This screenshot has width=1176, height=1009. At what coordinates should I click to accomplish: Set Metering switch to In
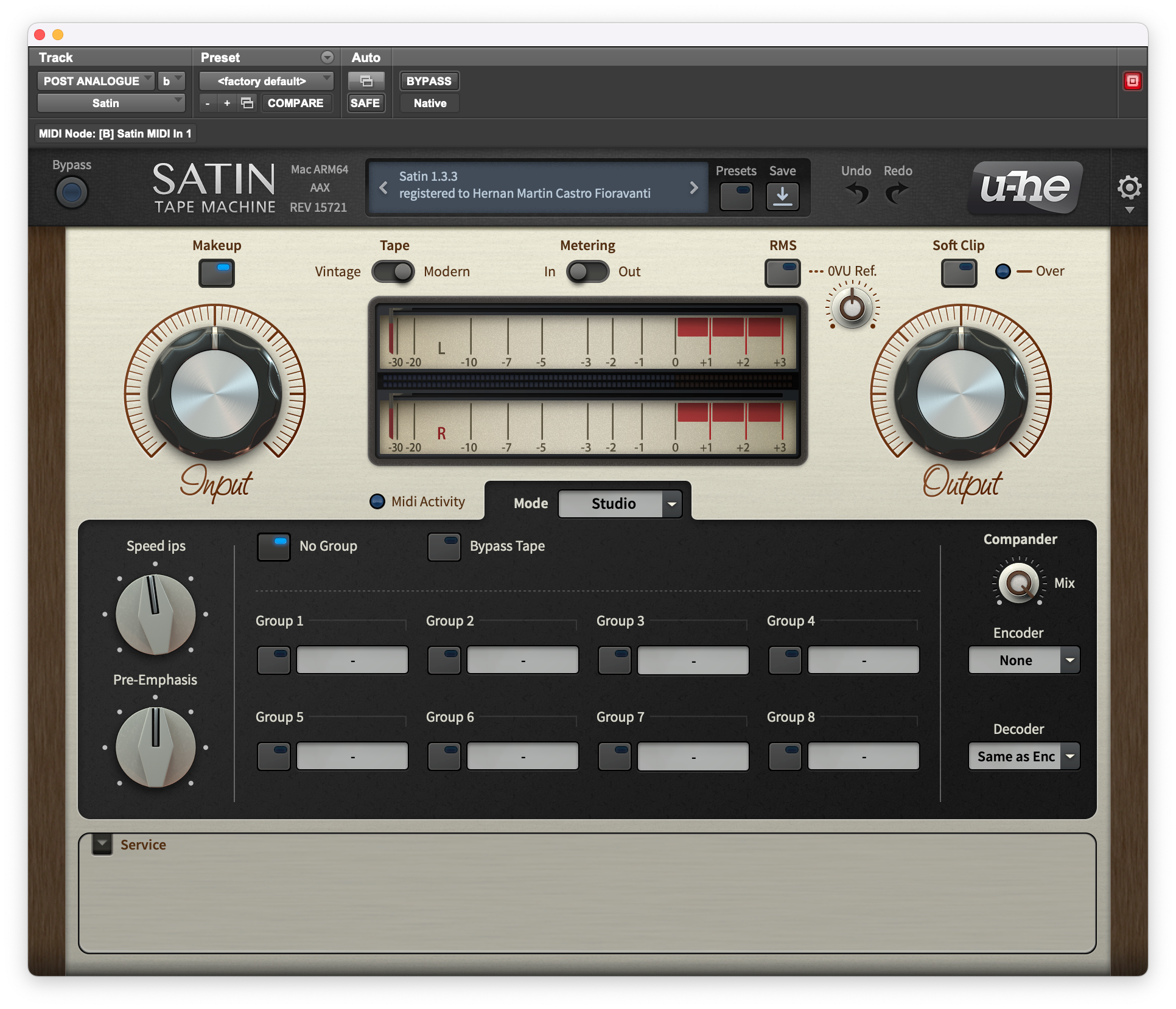[578, 271]
